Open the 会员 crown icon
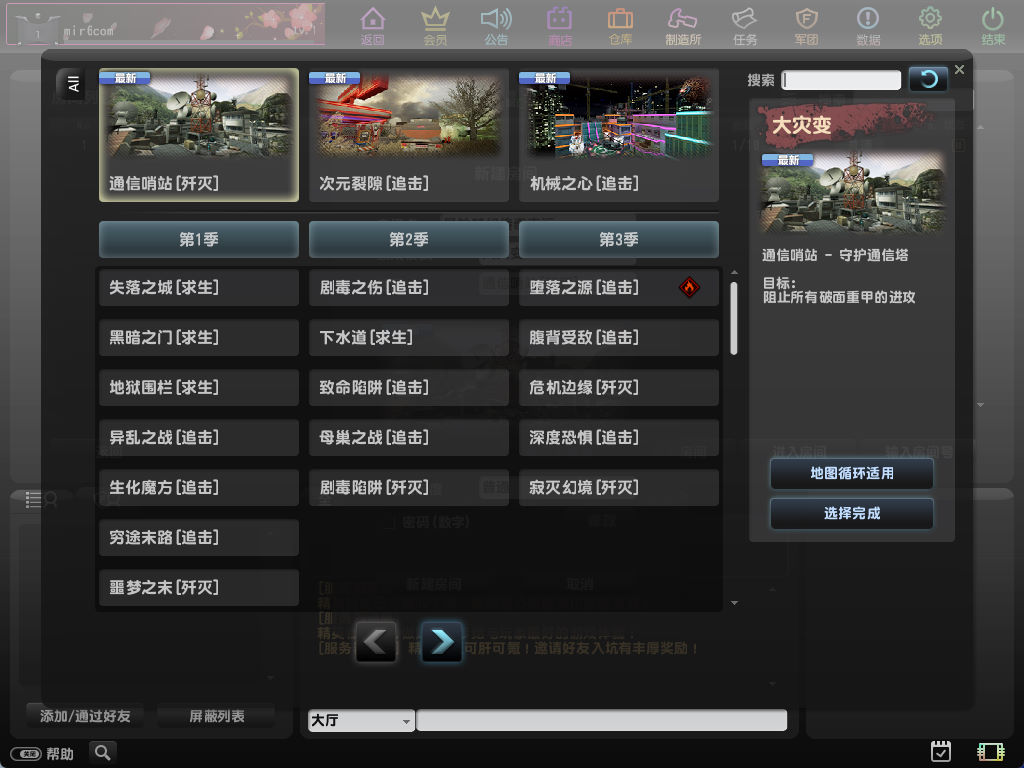Screen dimensions: 1024x768 point(435,25)
